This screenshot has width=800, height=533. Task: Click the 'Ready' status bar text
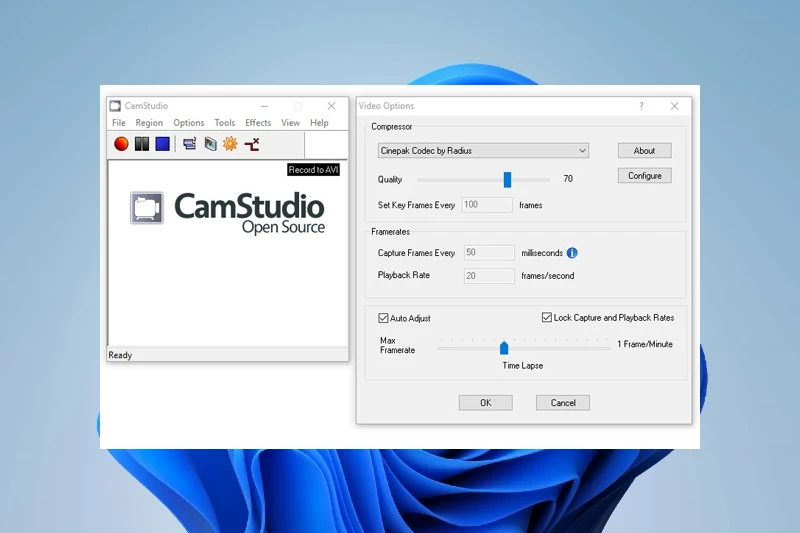(120, 355)
